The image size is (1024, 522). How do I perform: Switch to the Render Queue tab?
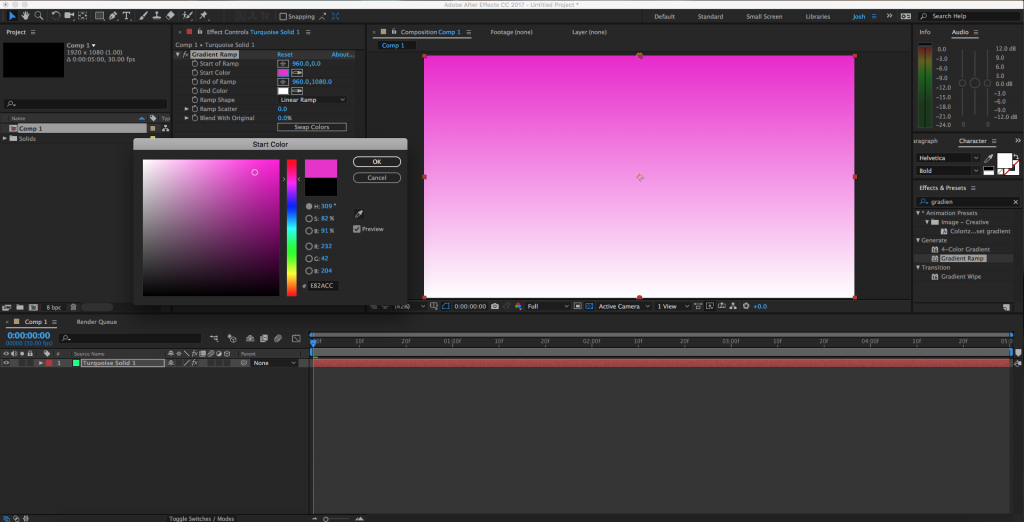(97, 322)
